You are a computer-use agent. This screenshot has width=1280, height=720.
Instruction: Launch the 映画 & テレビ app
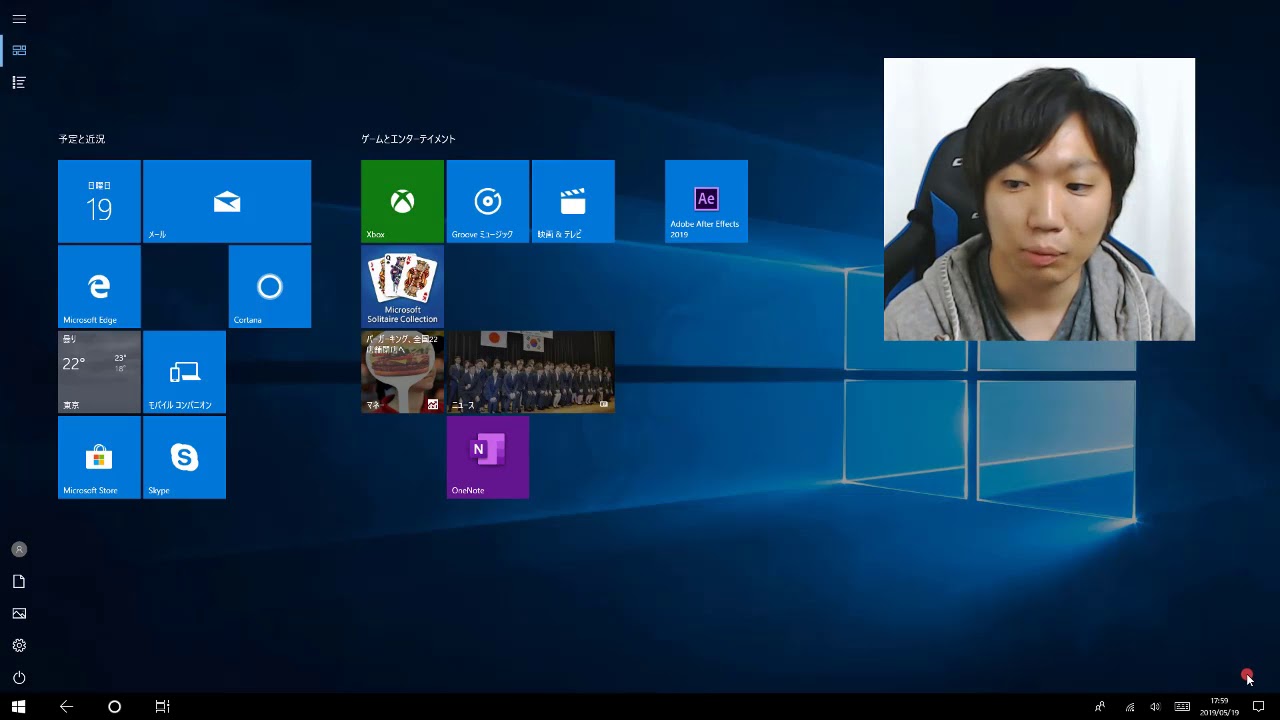[x=573, y=200]
